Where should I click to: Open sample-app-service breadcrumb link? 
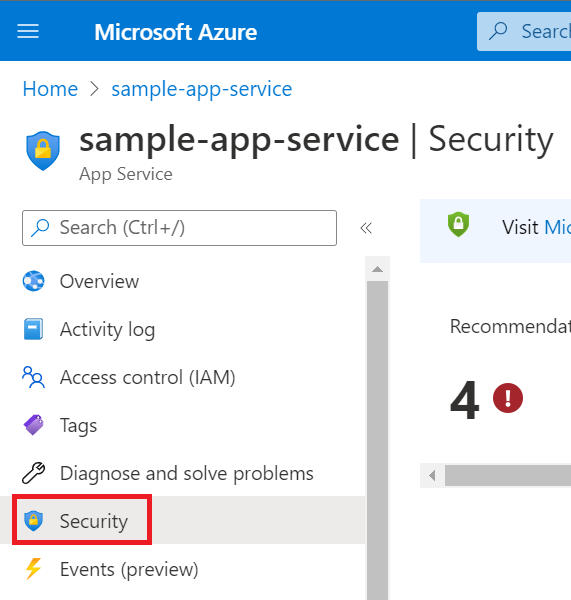pos(202,89)
